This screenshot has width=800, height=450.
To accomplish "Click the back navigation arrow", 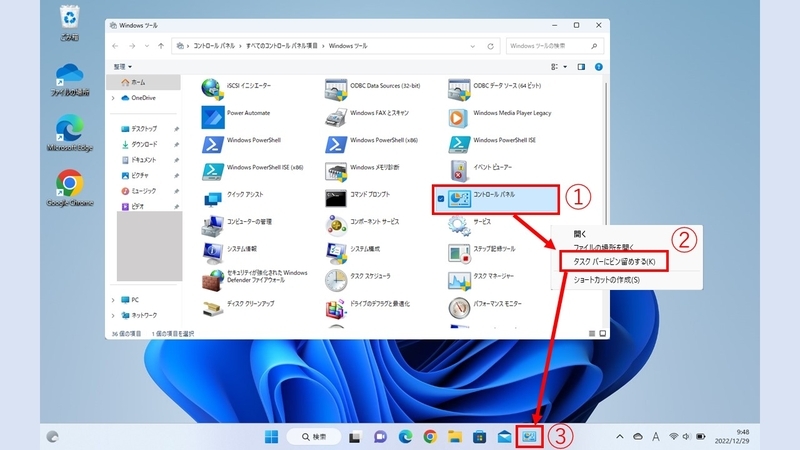I will (115, 46).
